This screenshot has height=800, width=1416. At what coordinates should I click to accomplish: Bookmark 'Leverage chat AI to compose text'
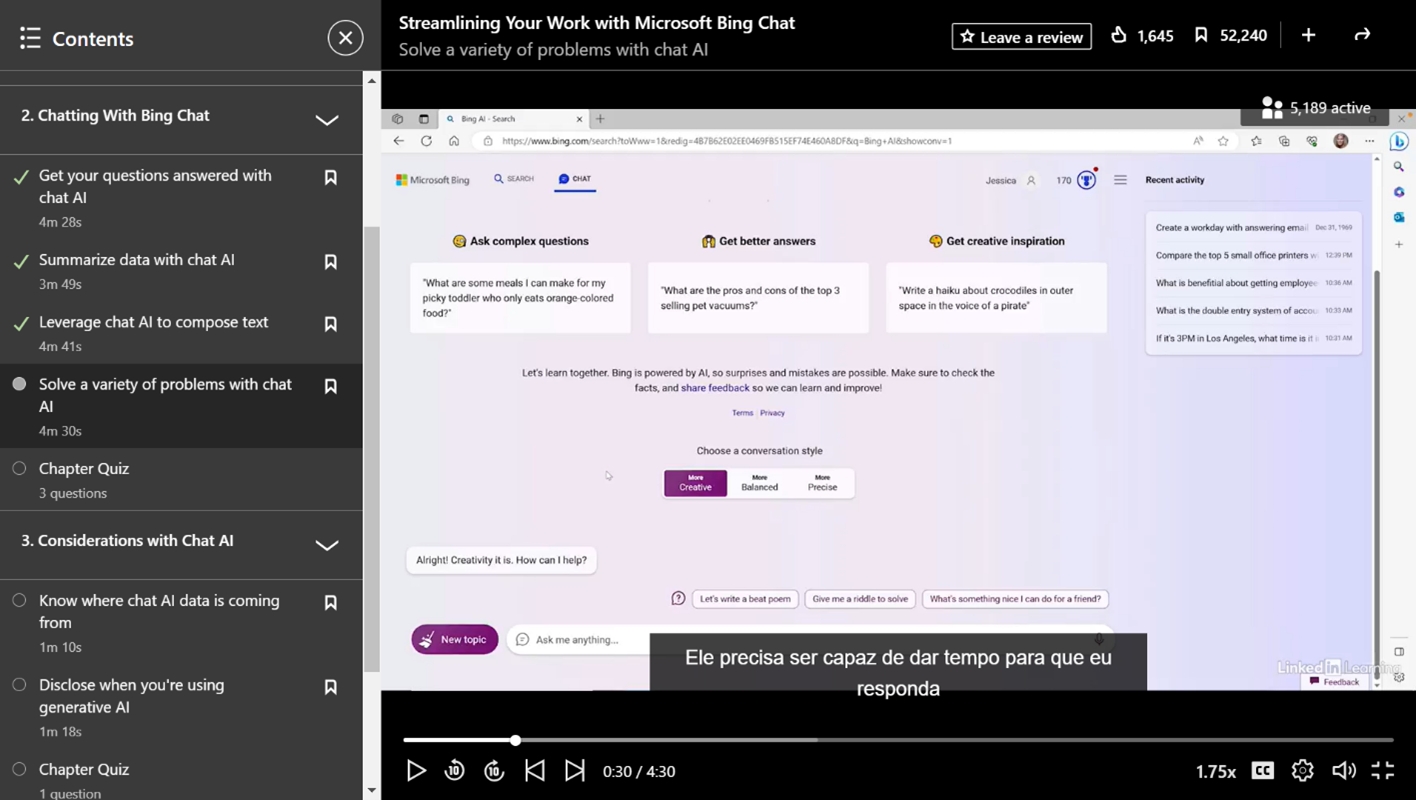coord(330,324)
